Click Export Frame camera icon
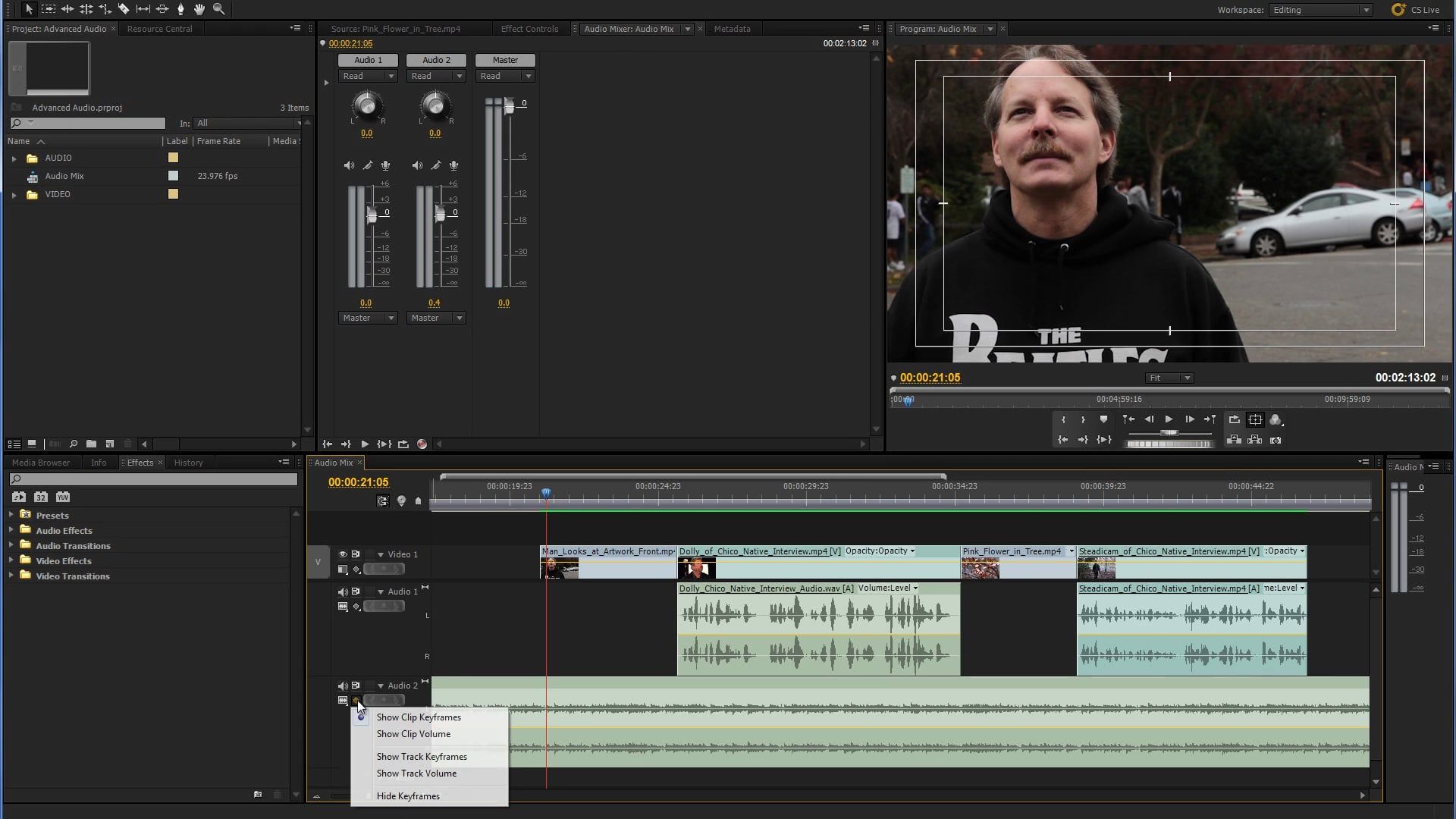Screen dimensions: 1456x819 [1276, 440]
